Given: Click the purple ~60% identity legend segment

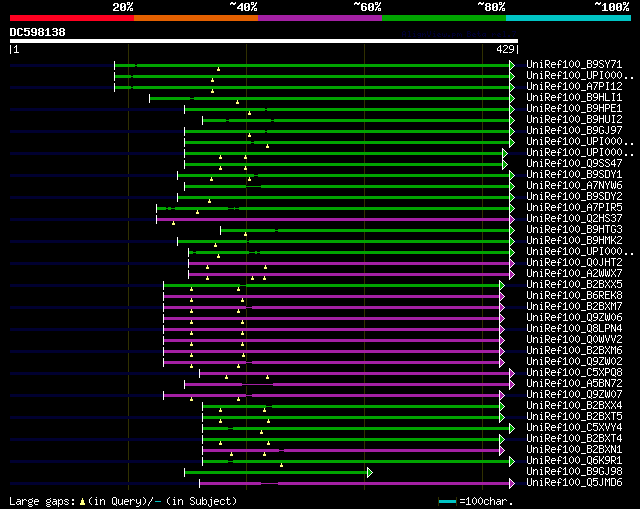Looking at the screenshot, I should click(x=320, y=18).
